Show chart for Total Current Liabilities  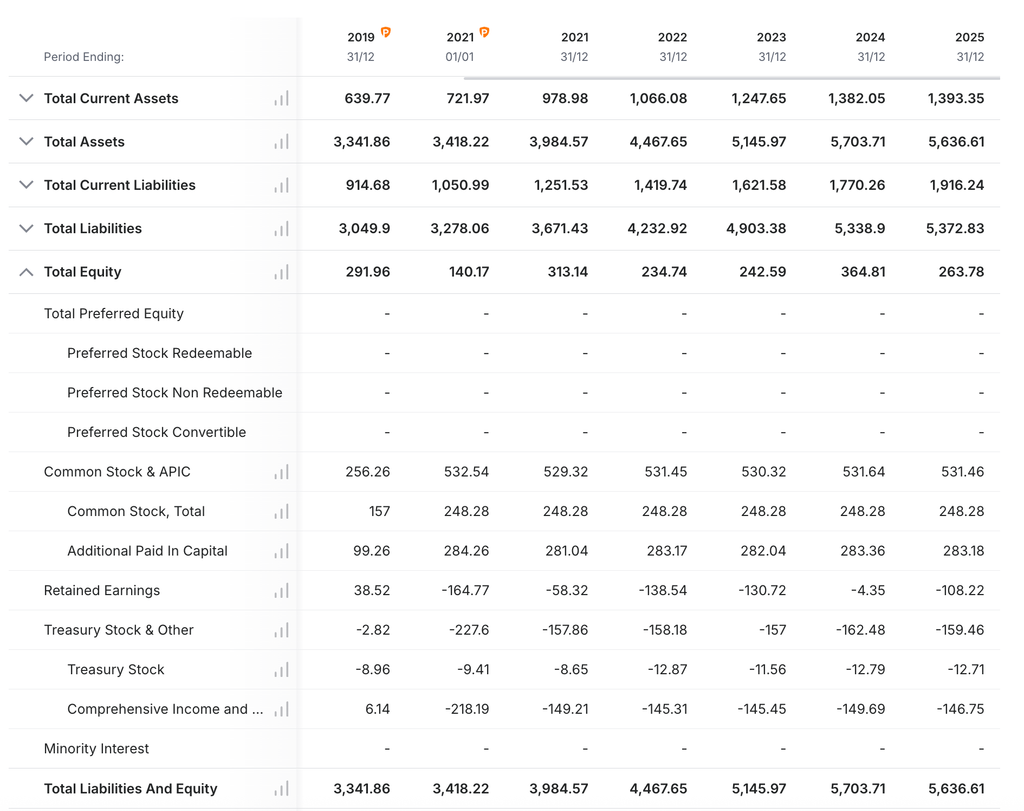coord(281,185)
